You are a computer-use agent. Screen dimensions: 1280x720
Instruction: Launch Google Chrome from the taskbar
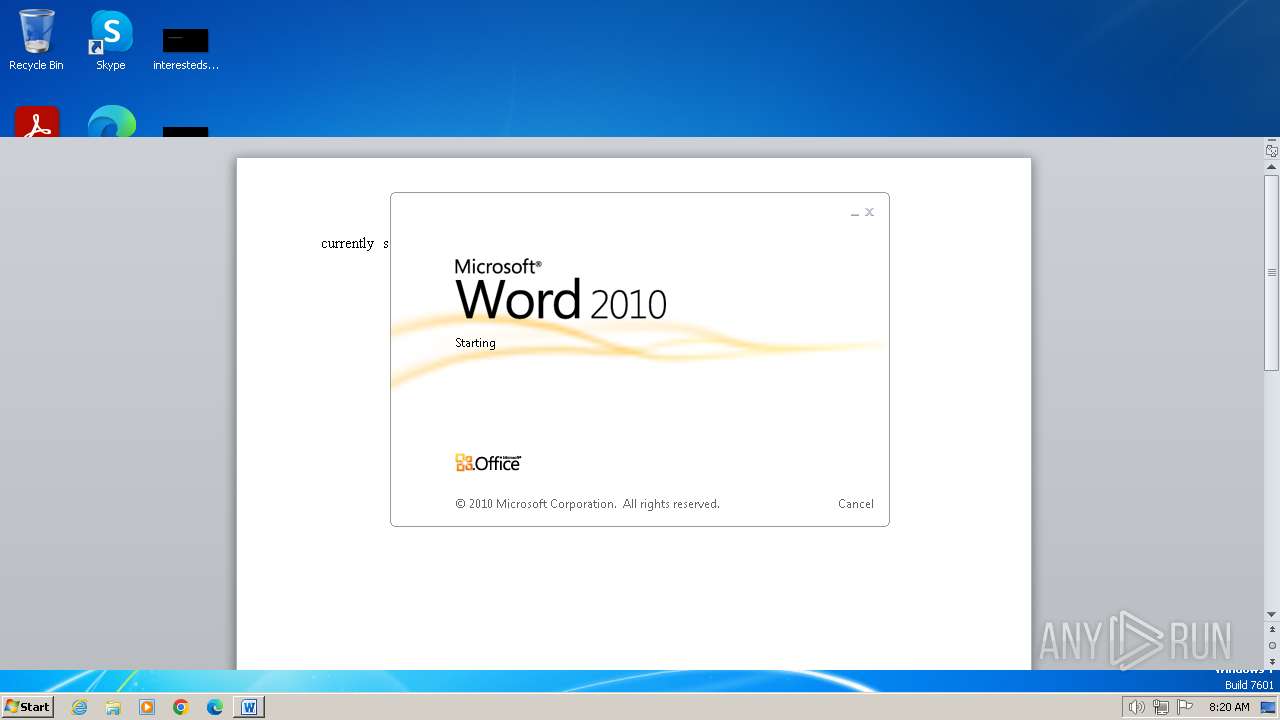pos(181,707)
